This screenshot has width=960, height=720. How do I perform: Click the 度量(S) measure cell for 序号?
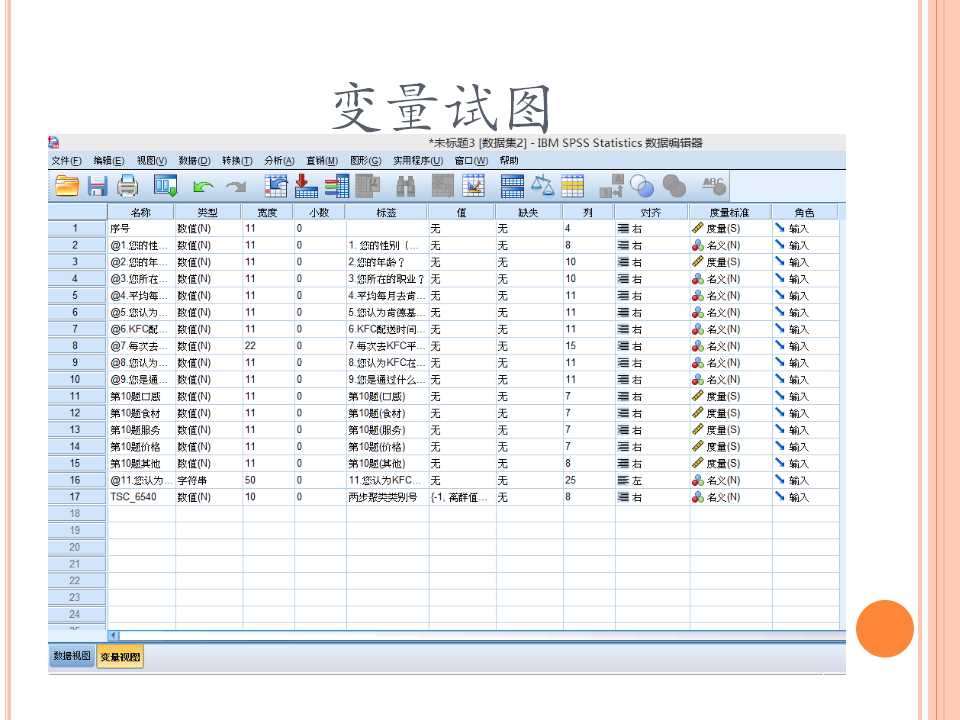pyautogui.click(x=730, y=228)
